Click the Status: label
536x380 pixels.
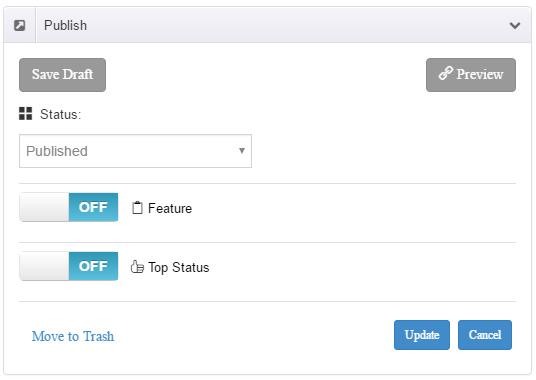pyautogui.click(x=61, y=114)
